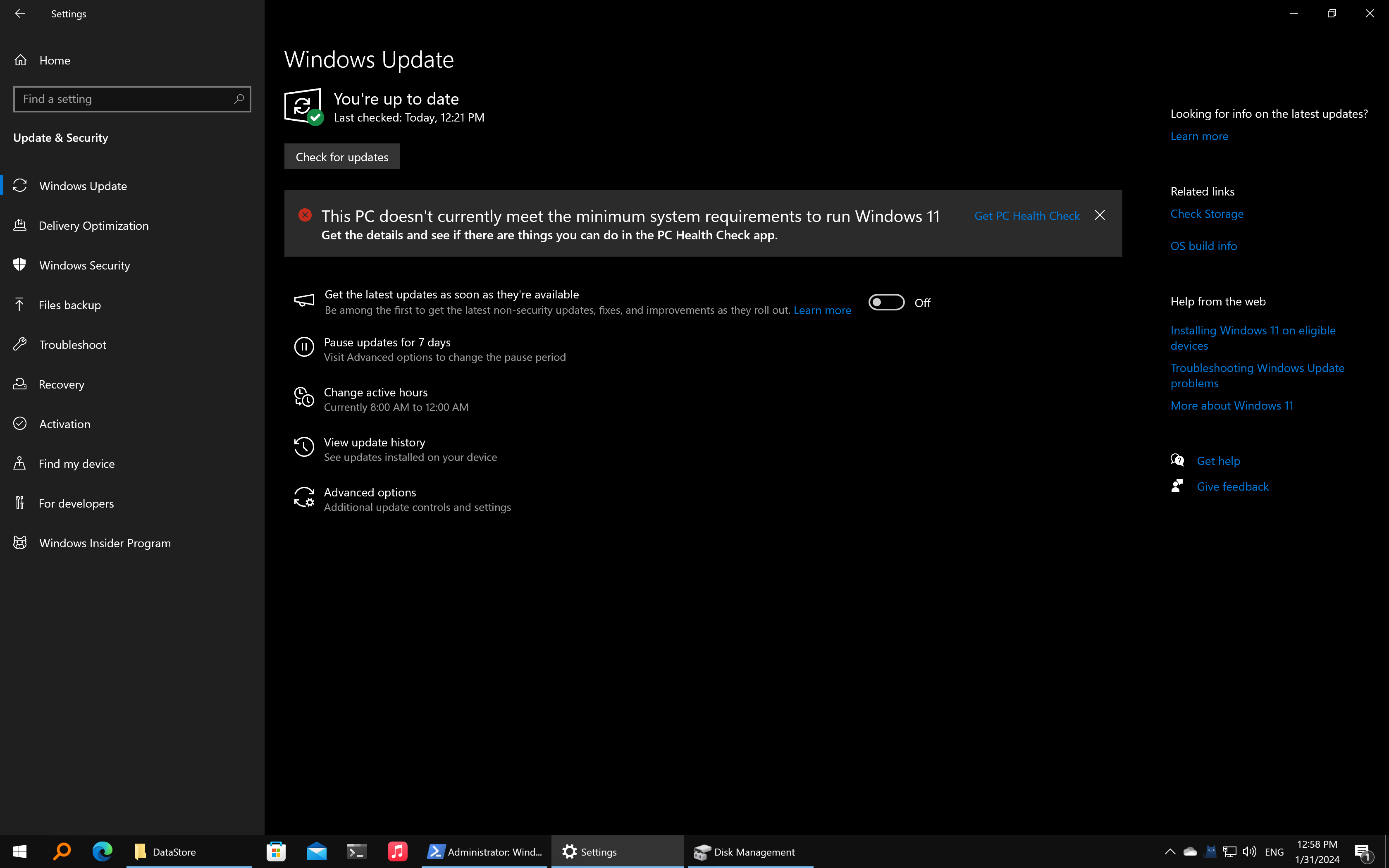The height and width of the screenshot is (868, 1389).
Task: Click the Check for updates button
Action: [x=341, y=156]
